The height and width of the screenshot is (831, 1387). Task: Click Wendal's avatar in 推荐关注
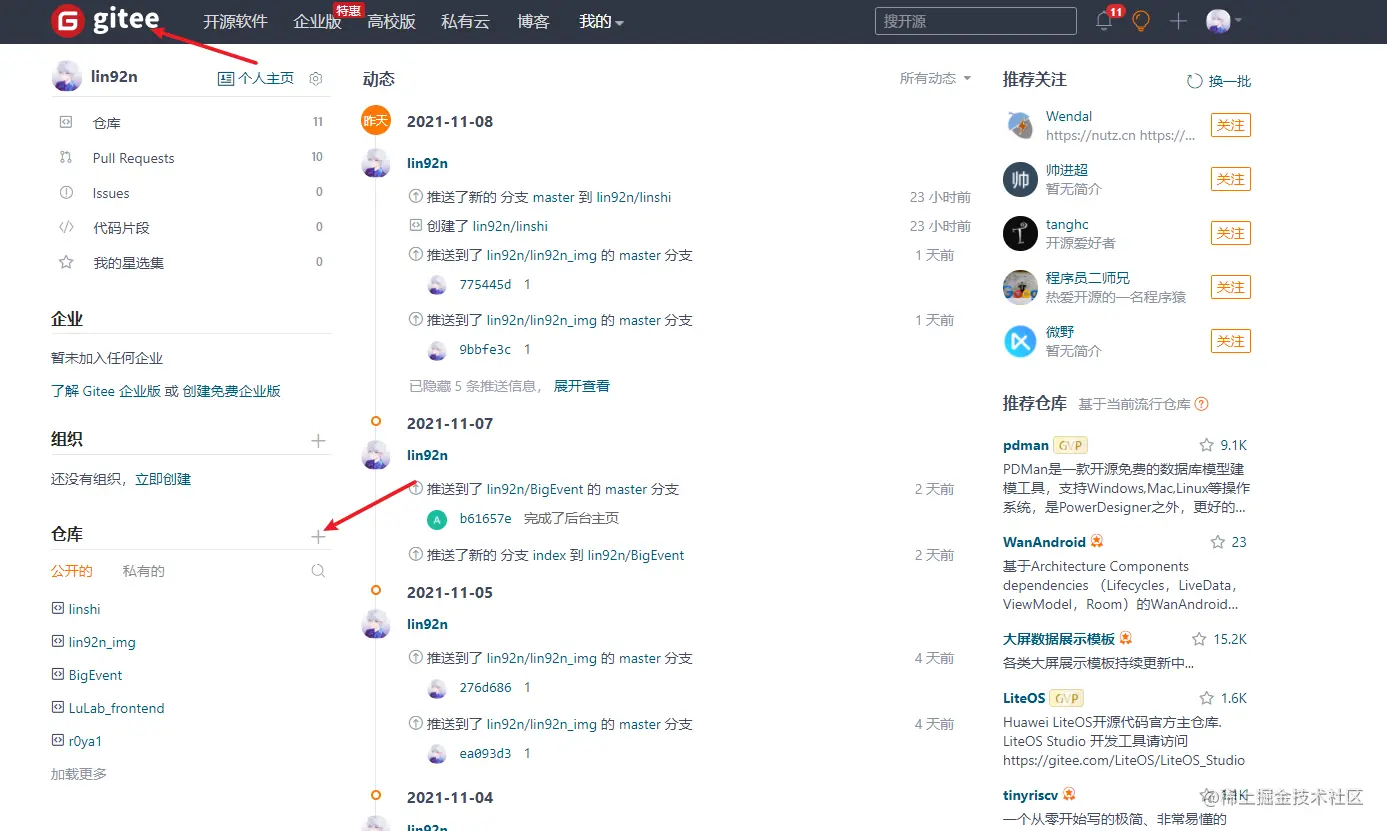pos(1020,126)
